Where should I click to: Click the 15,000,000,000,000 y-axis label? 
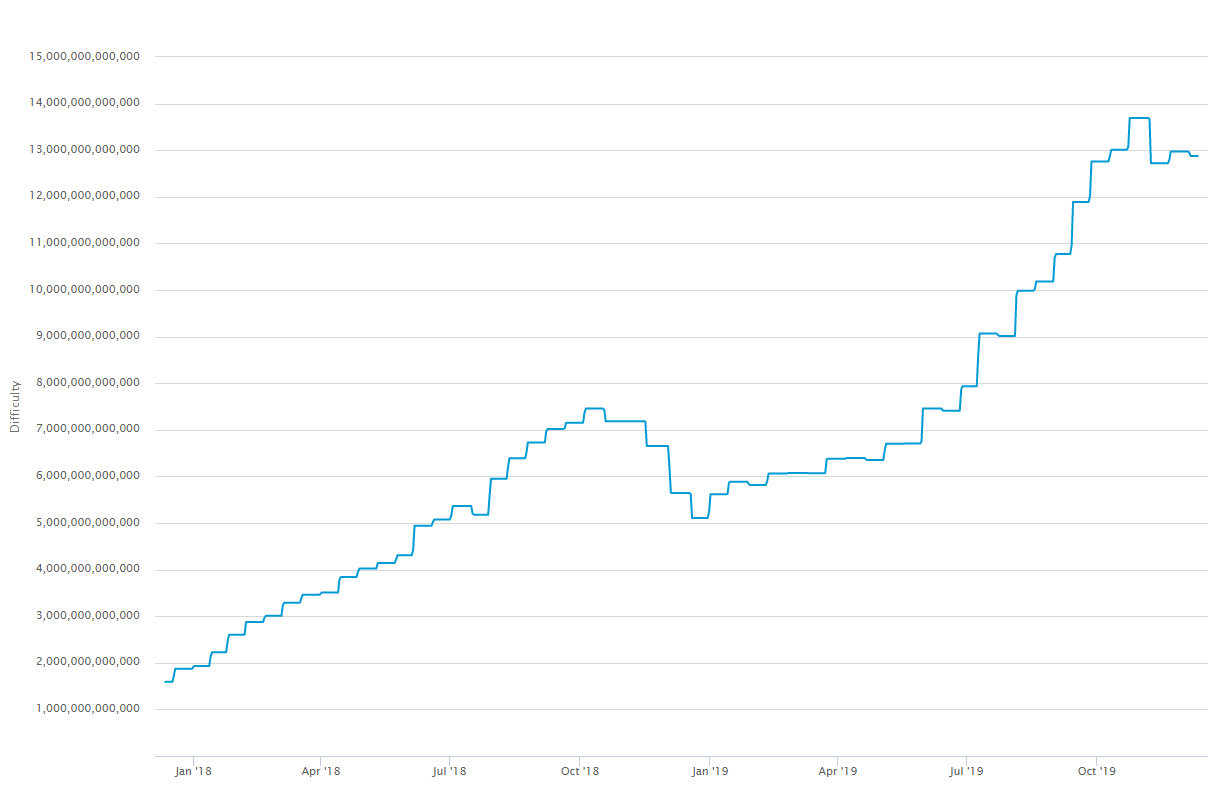[85, 56]
